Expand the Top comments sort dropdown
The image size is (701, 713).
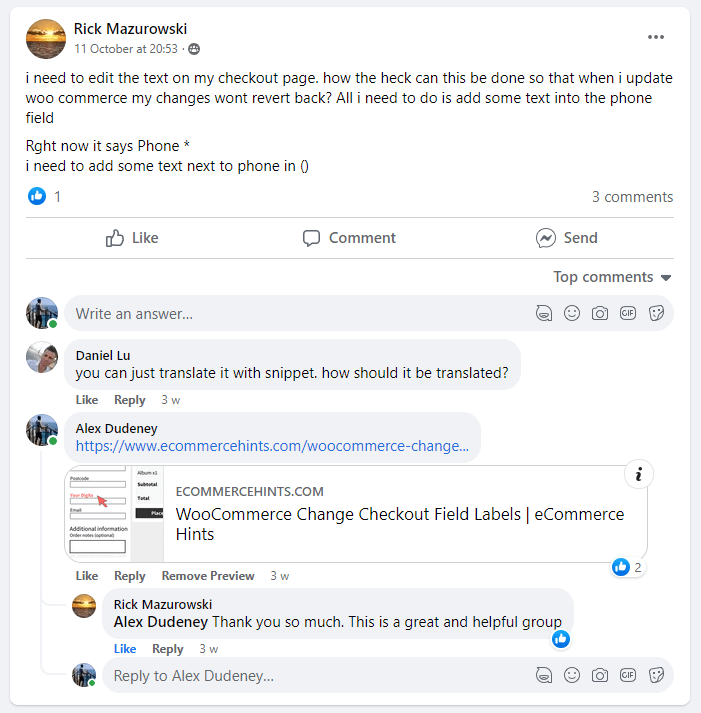coord(612,277)
